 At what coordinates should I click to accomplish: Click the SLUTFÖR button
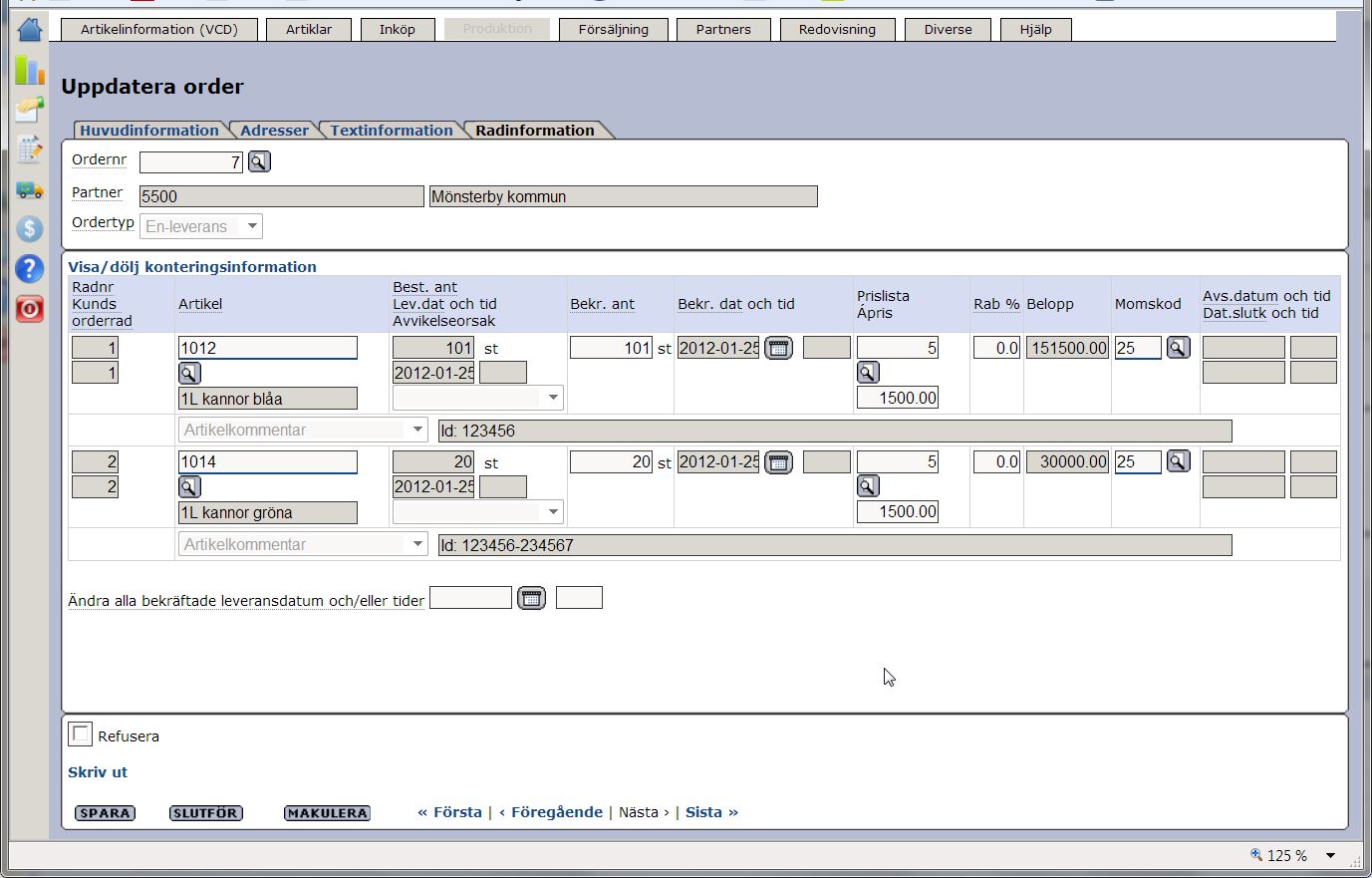click(x=206, y=813)
